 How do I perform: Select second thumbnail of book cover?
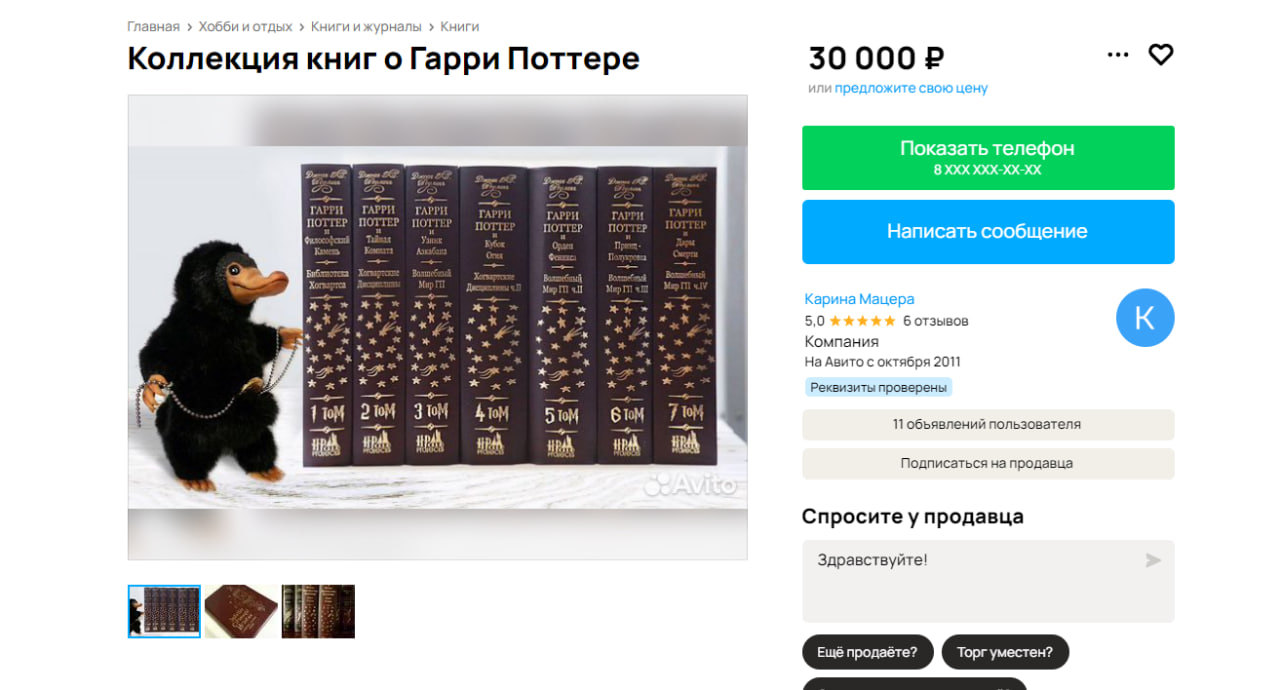click(241, 611)
